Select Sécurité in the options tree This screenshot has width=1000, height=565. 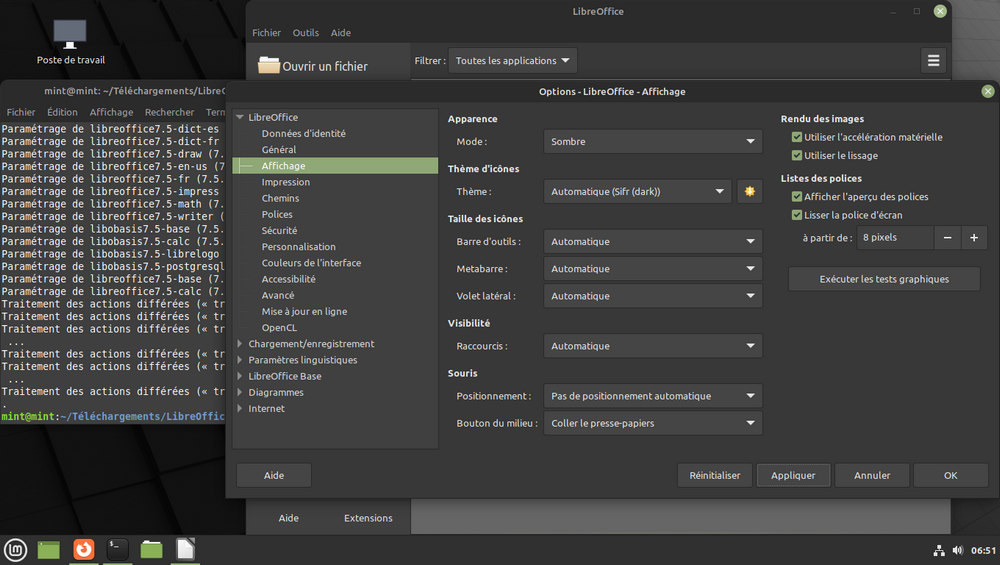click(x=279, y=231)
